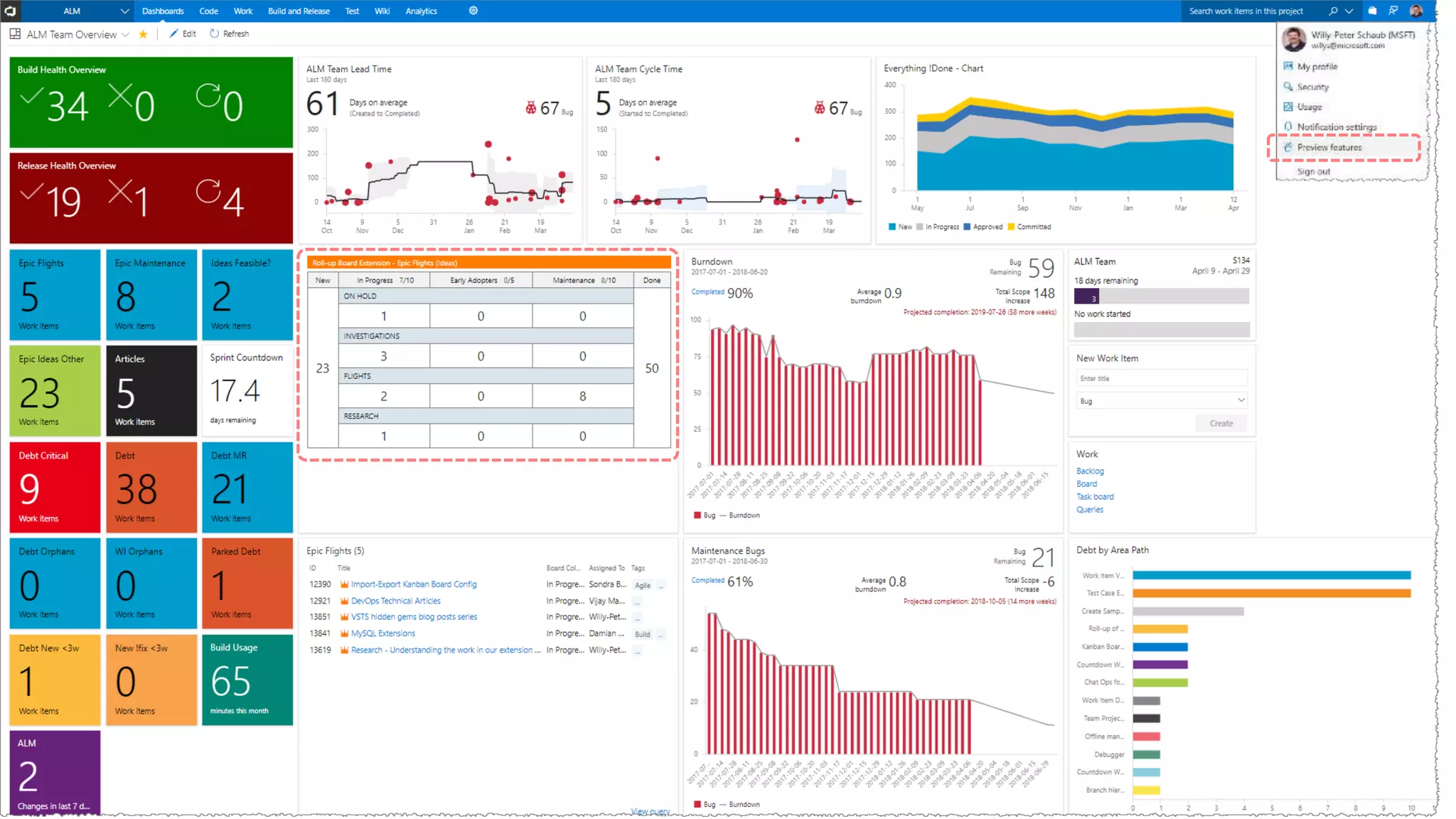Screen dimensions: 1456x819
Task: Click the Refresh dashboard icon
Action: click(x=214, y=33)
